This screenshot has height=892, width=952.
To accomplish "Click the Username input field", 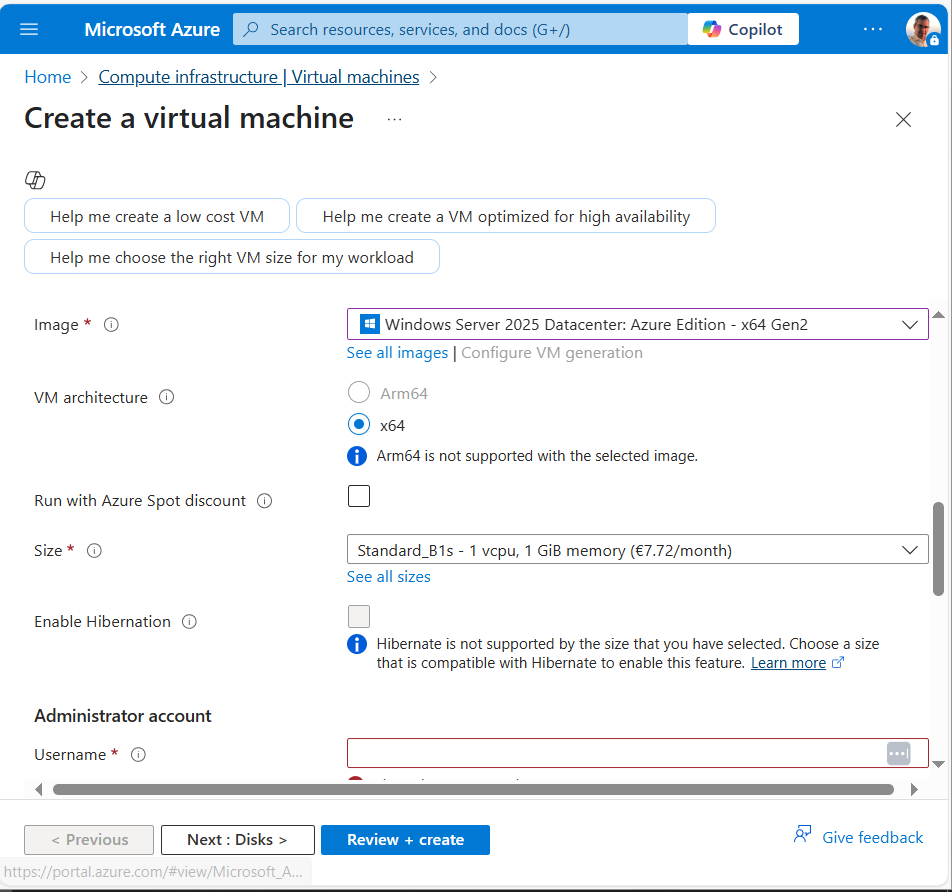I will [638, 753].
